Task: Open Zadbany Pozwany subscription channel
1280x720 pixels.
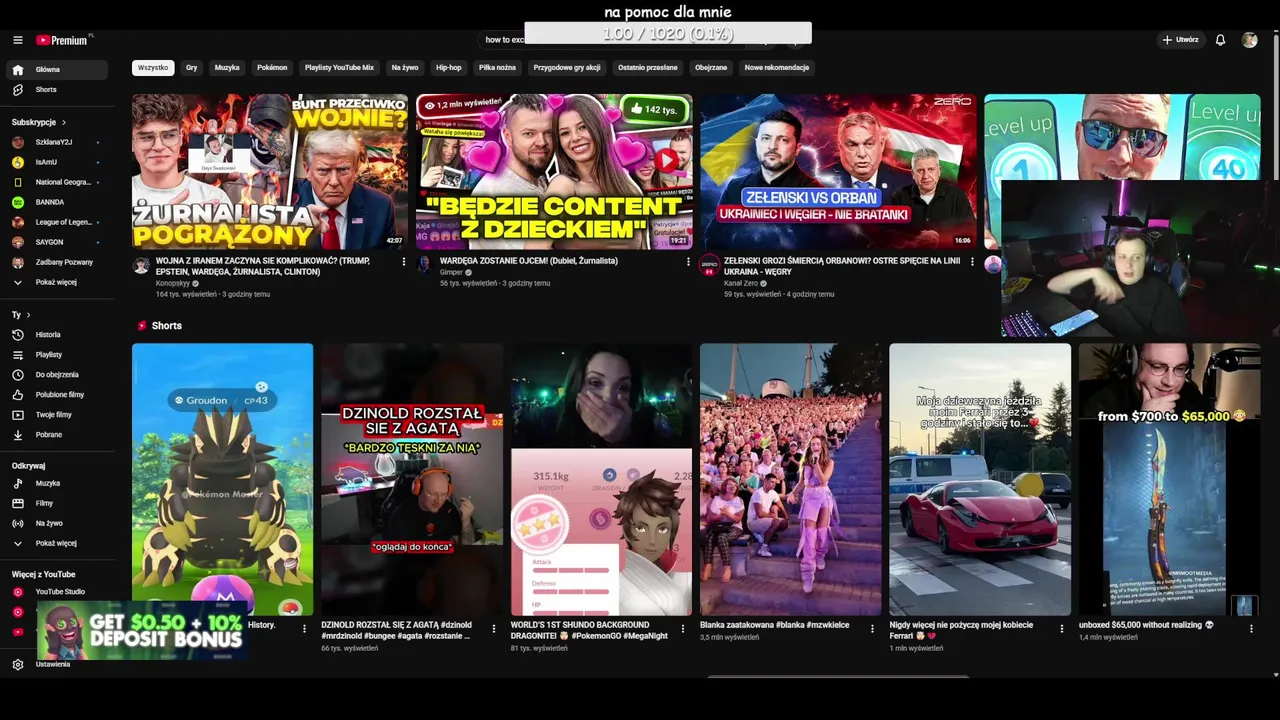Action: click(x=56, y=262)
